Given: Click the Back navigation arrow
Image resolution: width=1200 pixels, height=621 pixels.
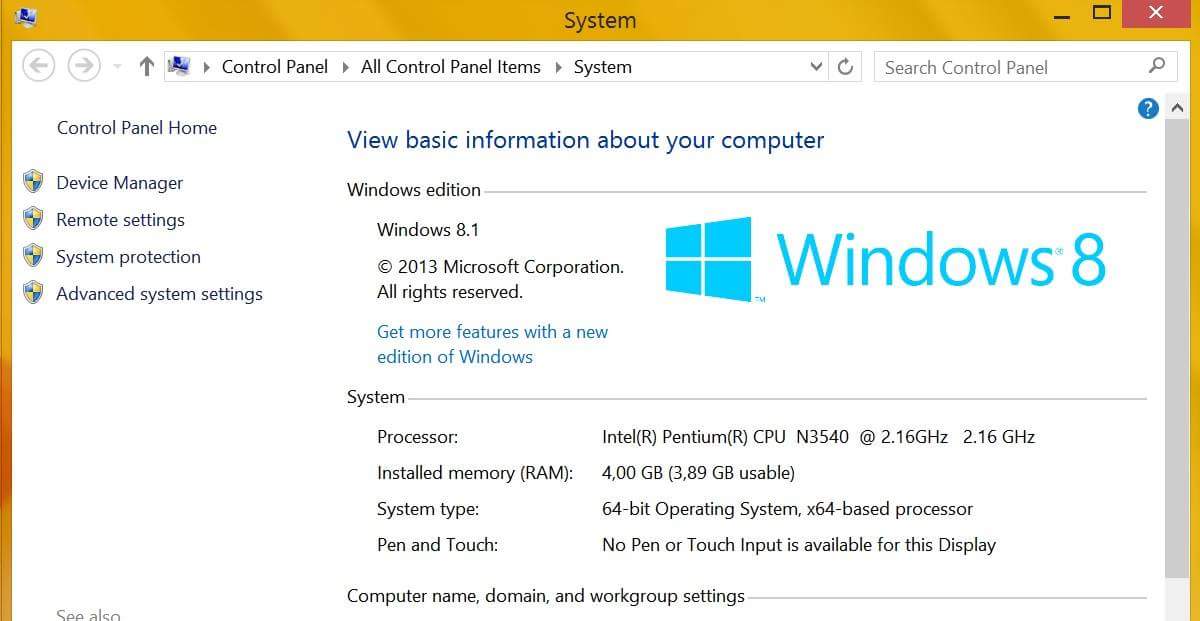Looking at the screenshot, I should point(38,67).
